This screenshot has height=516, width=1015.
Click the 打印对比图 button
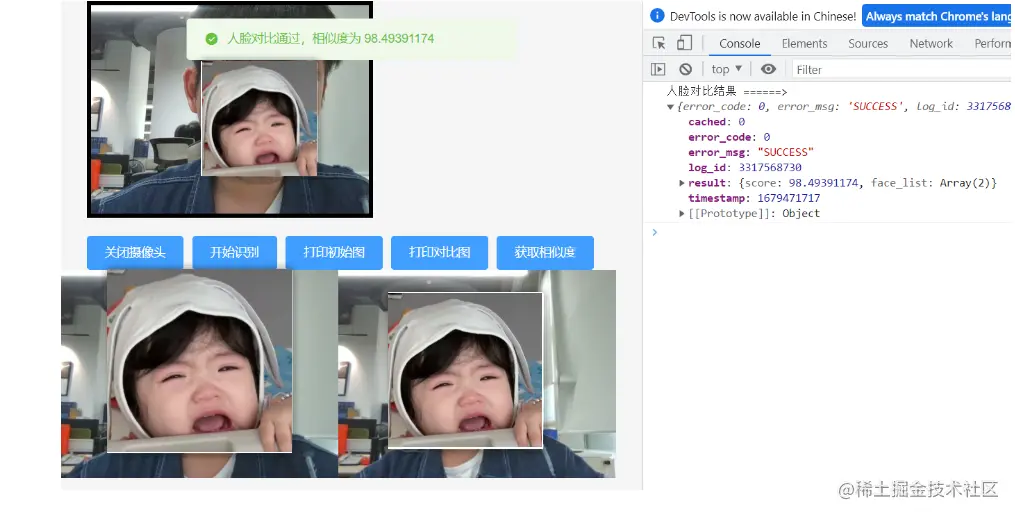point(440,252)
